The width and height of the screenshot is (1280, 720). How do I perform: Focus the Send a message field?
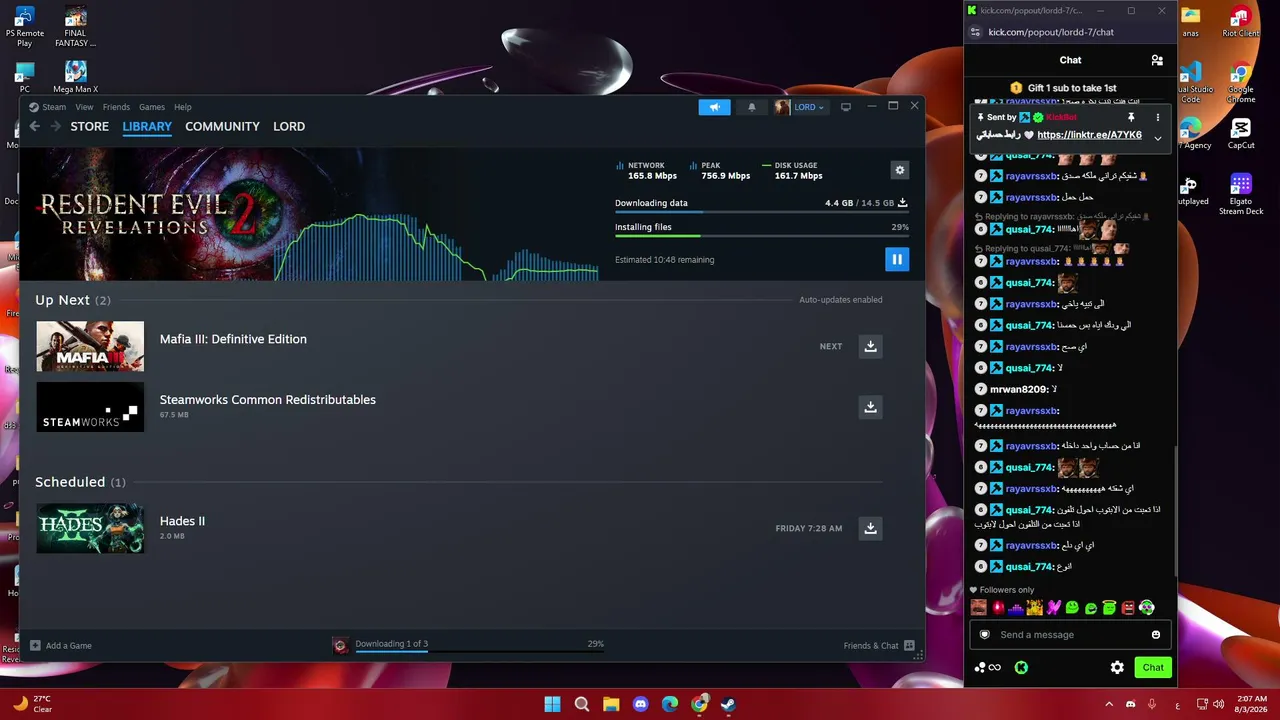[x=1070, y=635]
